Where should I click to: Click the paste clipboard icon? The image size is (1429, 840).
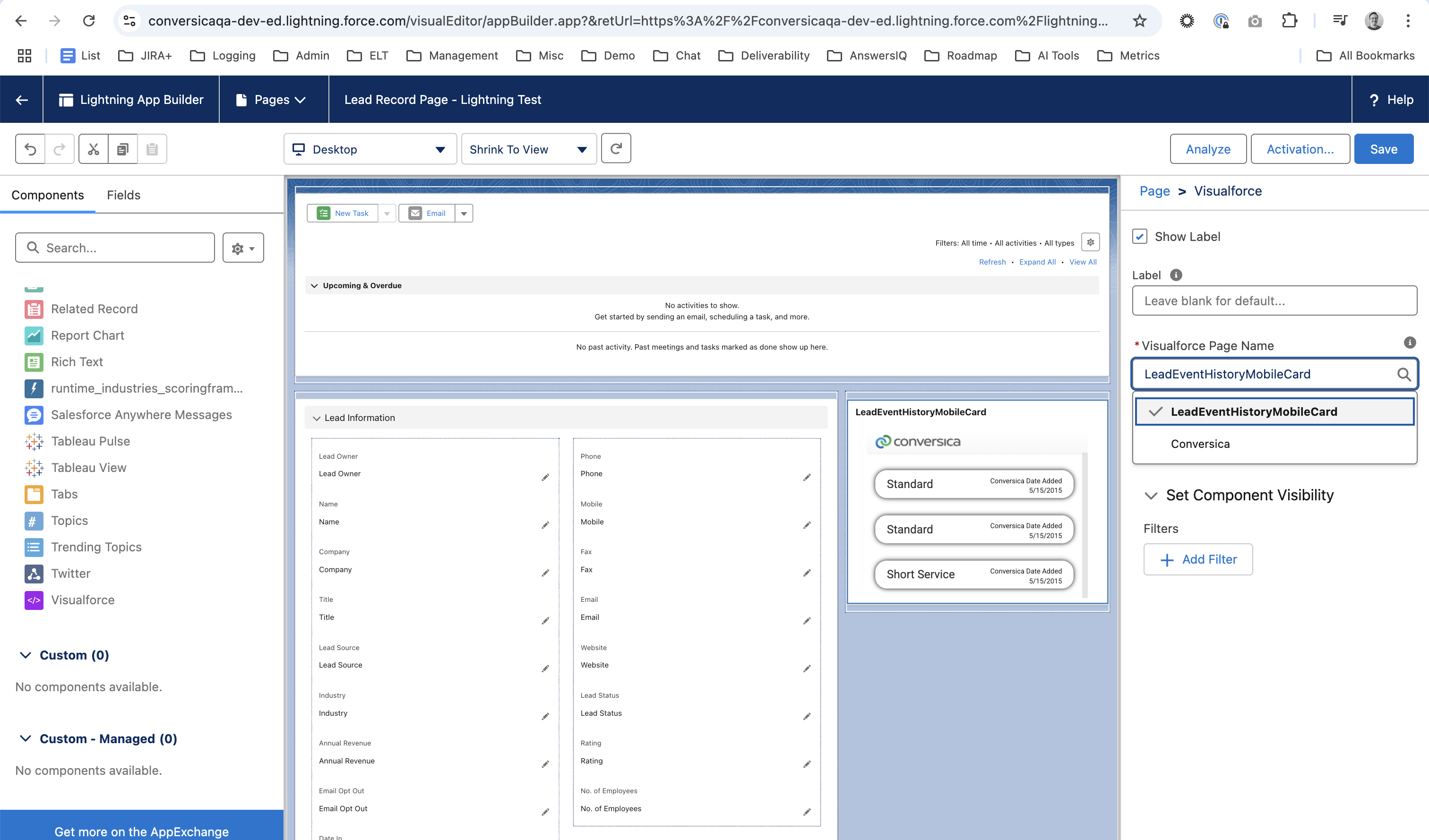click(152, 149)
